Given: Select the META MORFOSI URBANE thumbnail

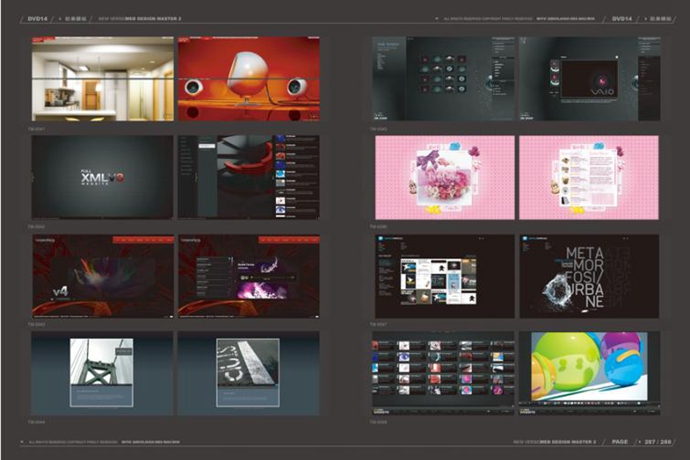Looking at the screenshot, I should tap(589, 276).
